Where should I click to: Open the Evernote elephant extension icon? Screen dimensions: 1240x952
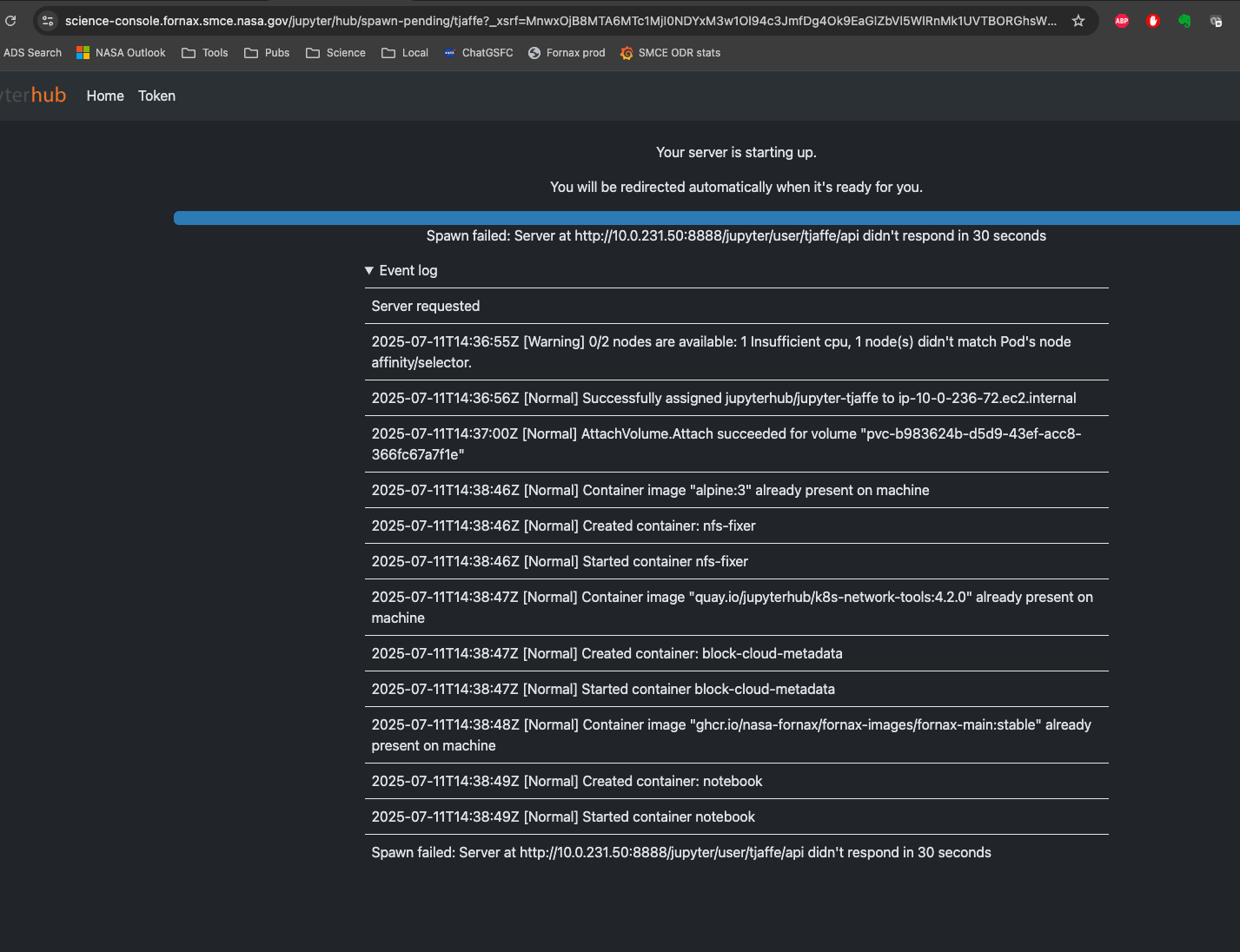1184,21
